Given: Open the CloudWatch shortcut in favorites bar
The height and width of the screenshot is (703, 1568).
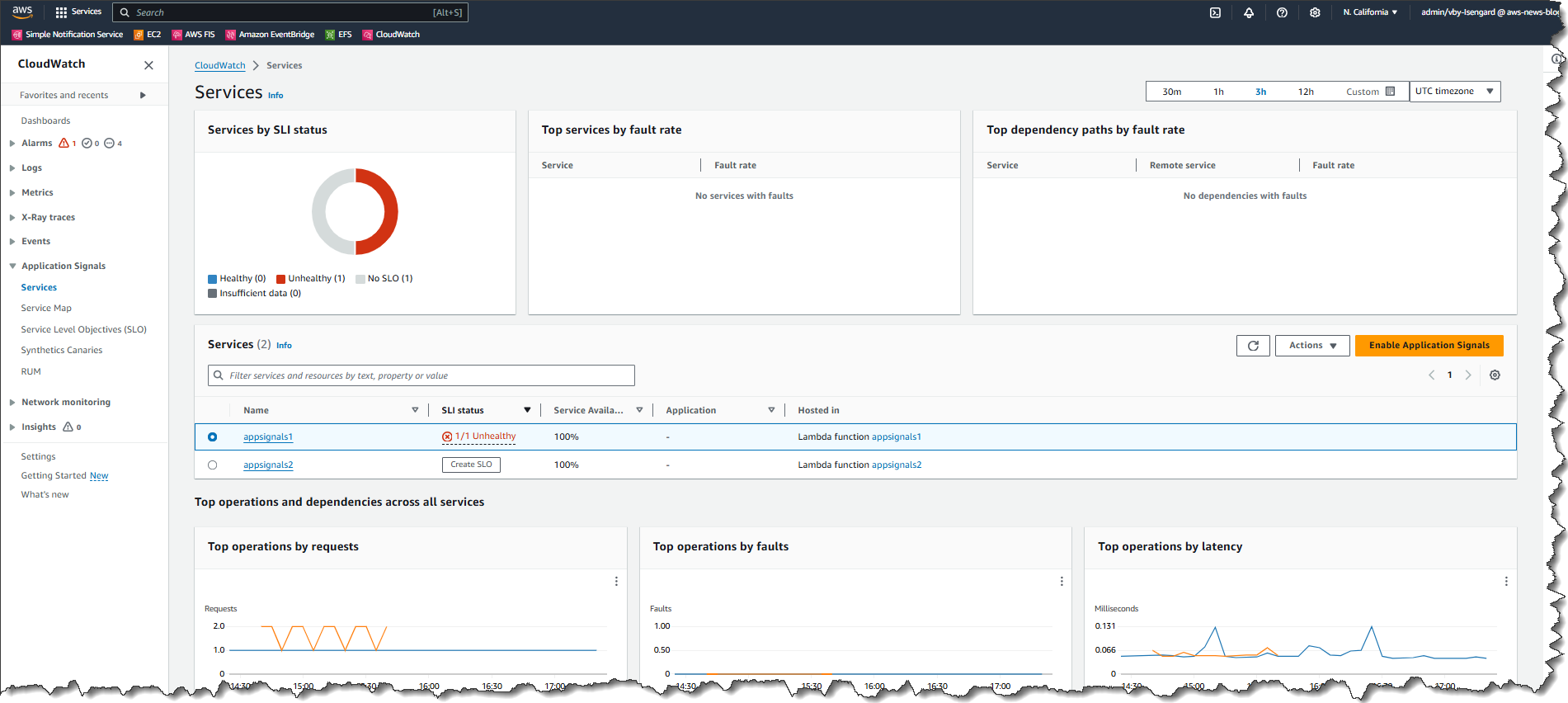Looking at the screenshot, I should point(391,35).
